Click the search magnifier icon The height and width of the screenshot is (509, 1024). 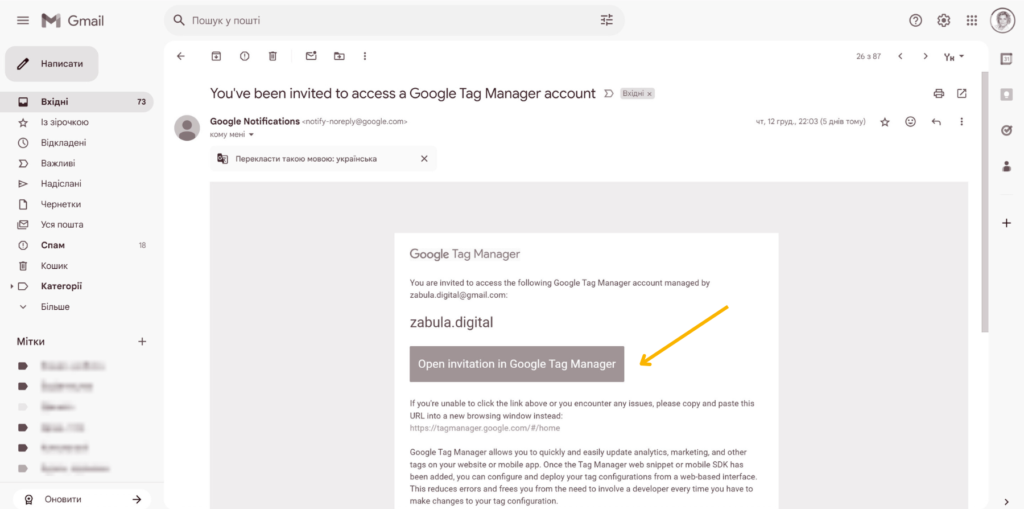point(179,20)
